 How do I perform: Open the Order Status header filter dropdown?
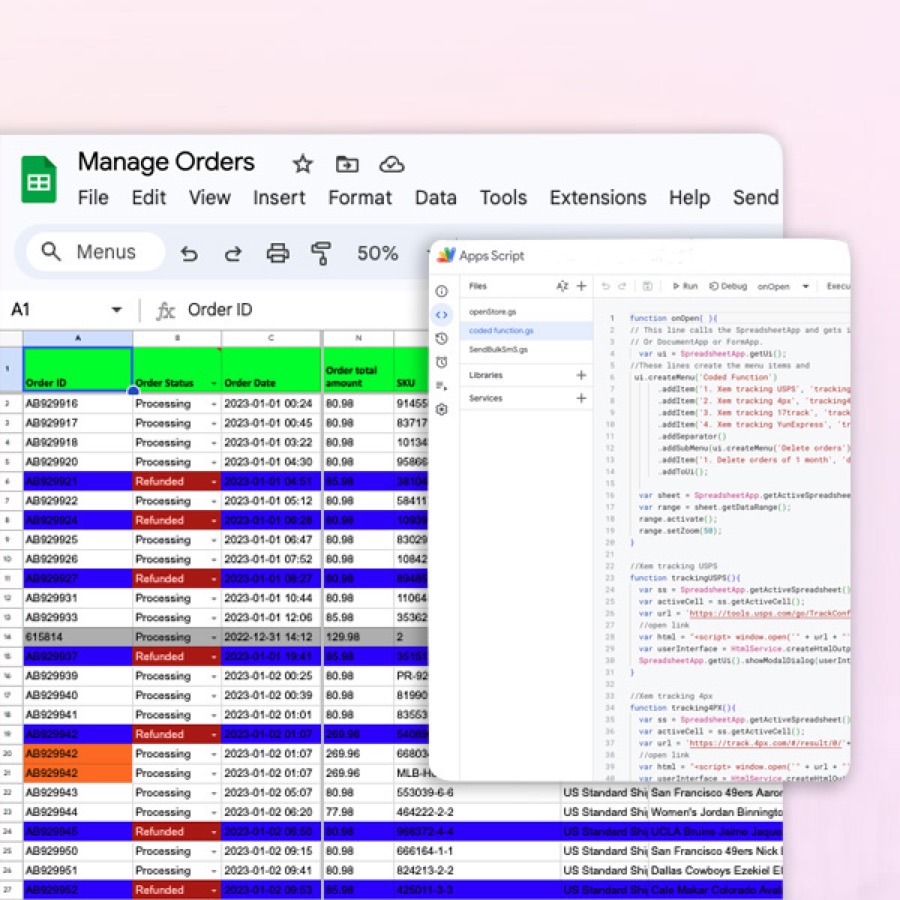pos(214,383)
